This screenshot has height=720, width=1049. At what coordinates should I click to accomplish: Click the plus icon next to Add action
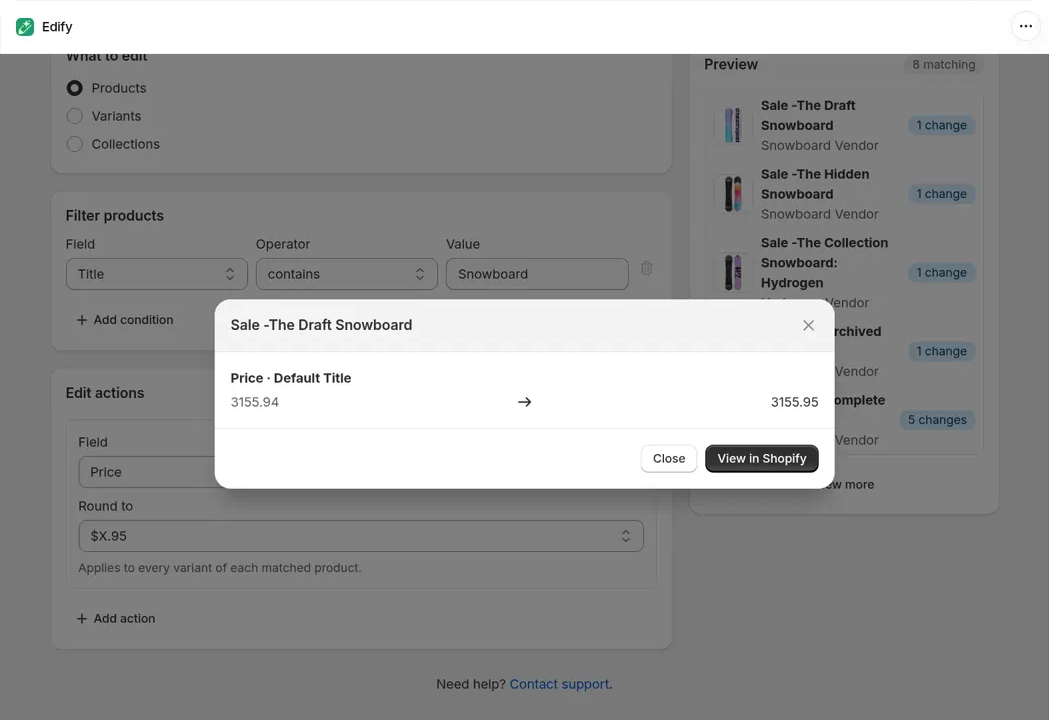click(x=82, y=619)
